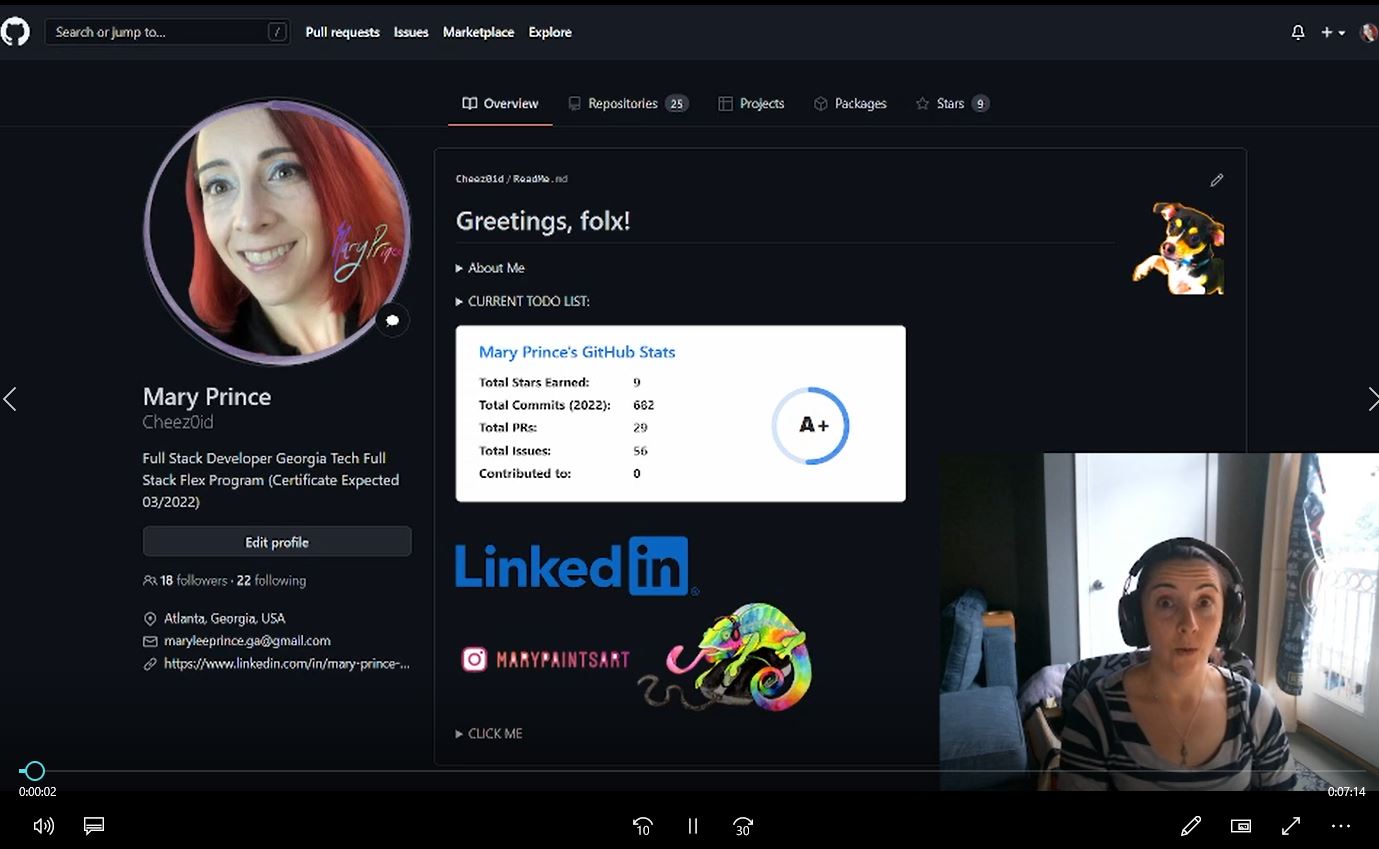Screen dimensions: 1379x849
Task: Skip back 10 seconds
Action: pos(642,826)
